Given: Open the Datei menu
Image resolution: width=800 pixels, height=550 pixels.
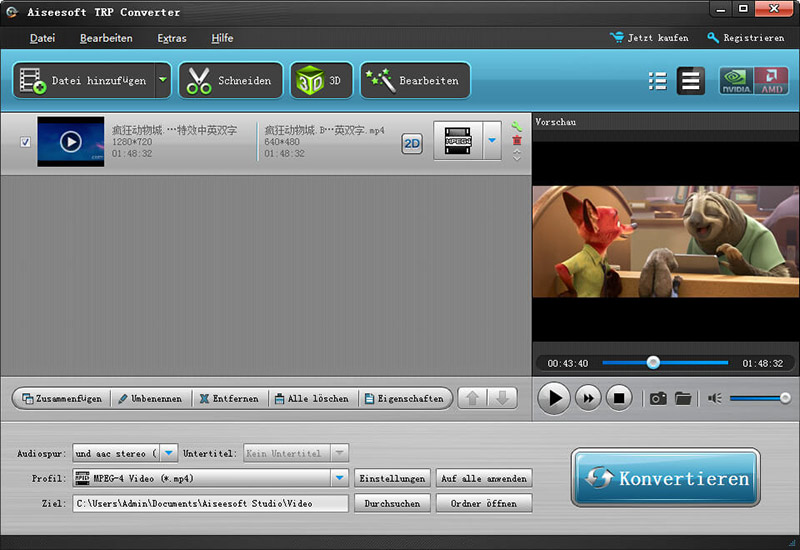Looking at the screenshot, I should tap(42, 38).
